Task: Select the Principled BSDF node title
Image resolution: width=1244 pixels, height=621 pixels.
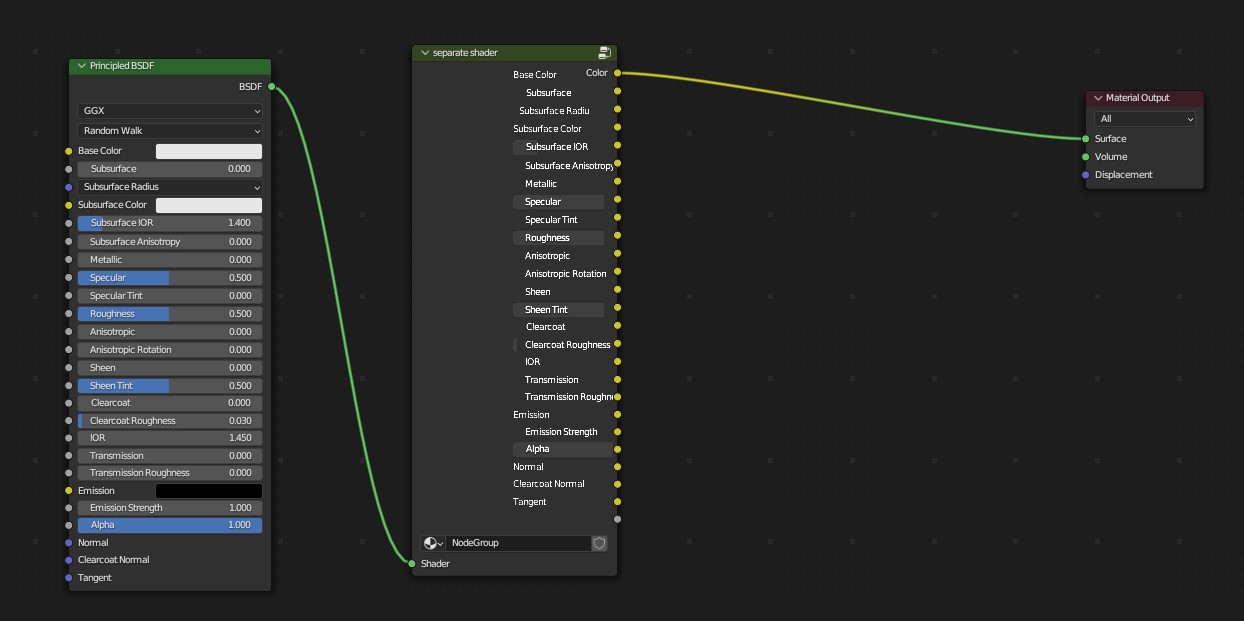Action: tap(122, 66)
